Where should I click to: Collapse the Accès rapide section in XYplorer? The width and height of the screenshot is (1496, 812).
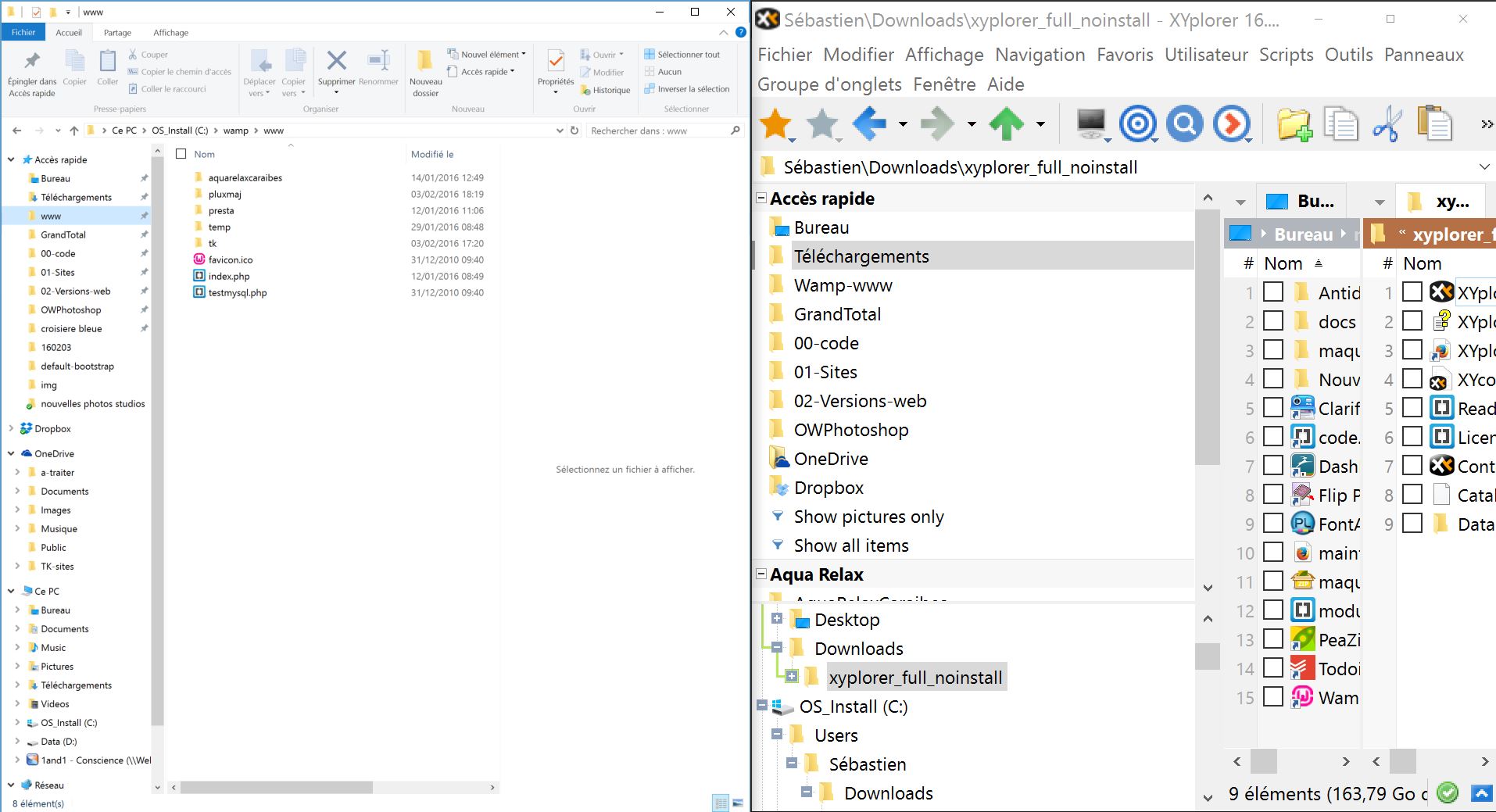pos(761,199)
